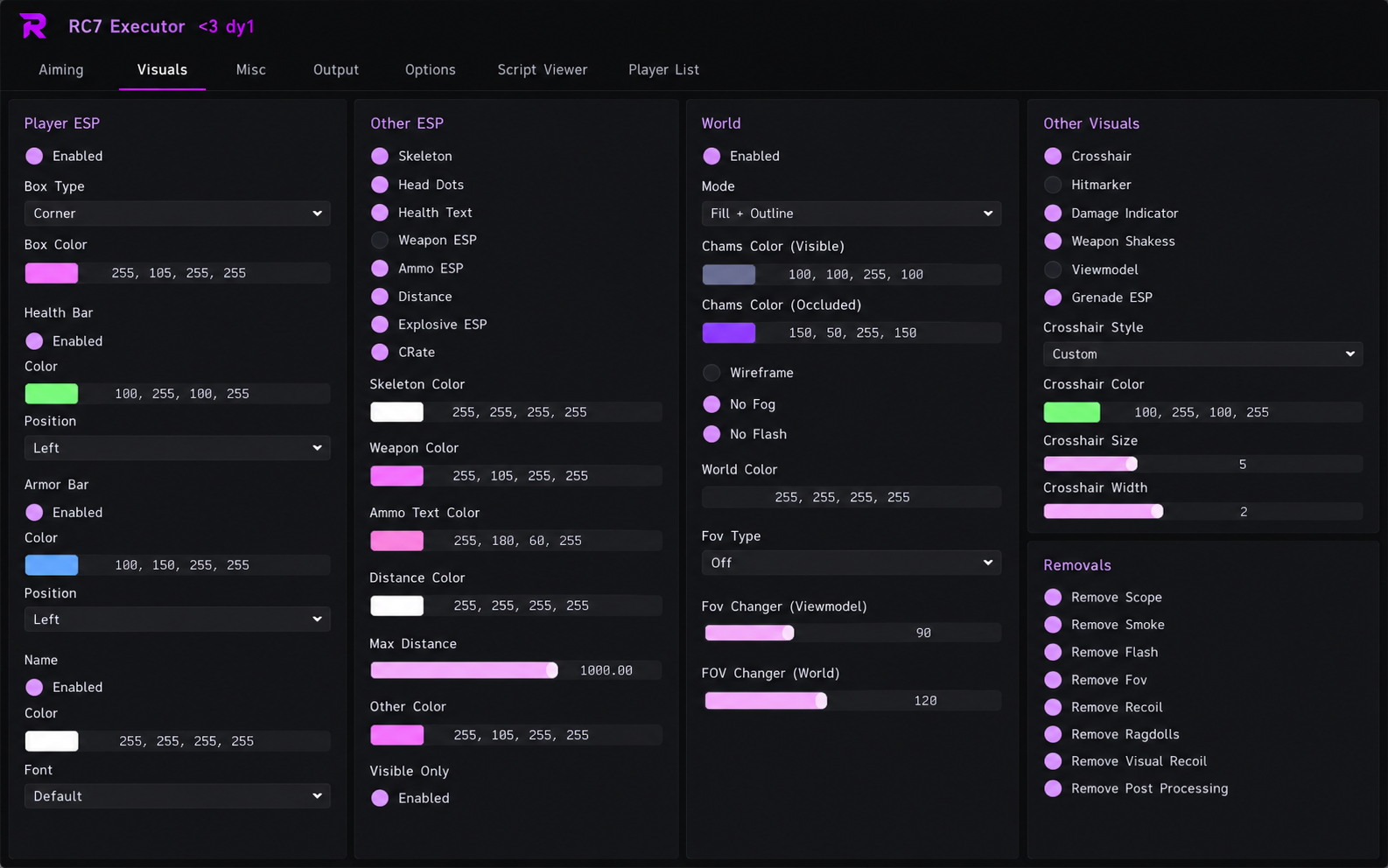
Task: Click the World Color value field
Action: (851, 497)
